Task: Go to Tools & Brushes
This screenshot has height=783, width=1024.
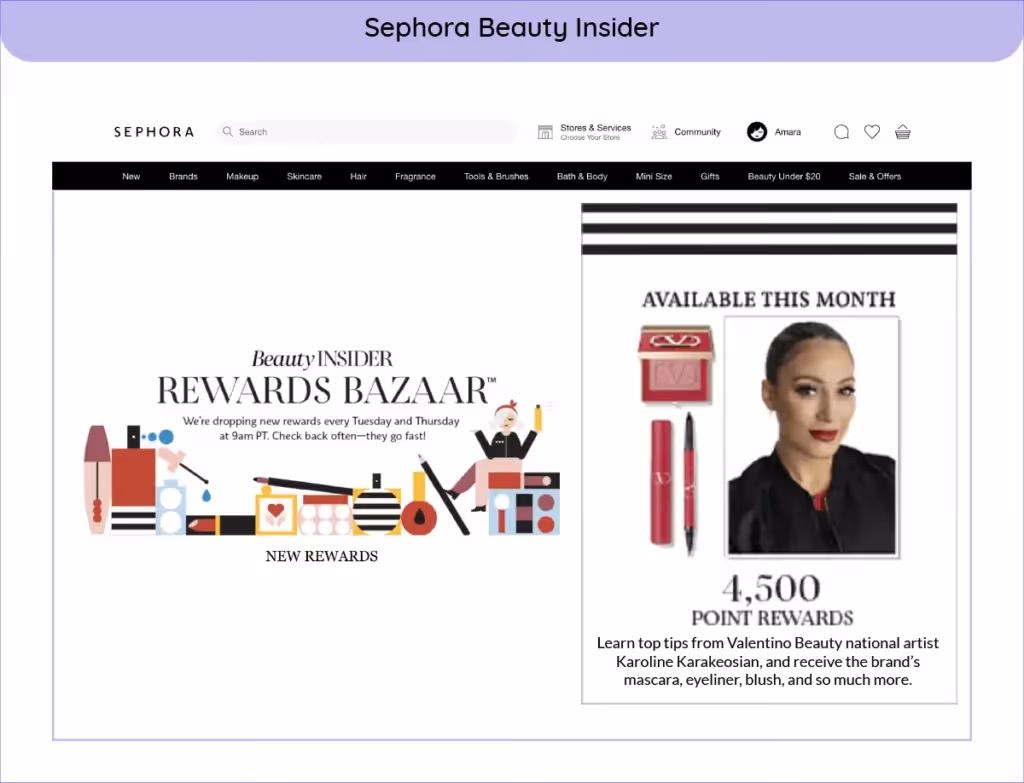Action: (496, 176)
